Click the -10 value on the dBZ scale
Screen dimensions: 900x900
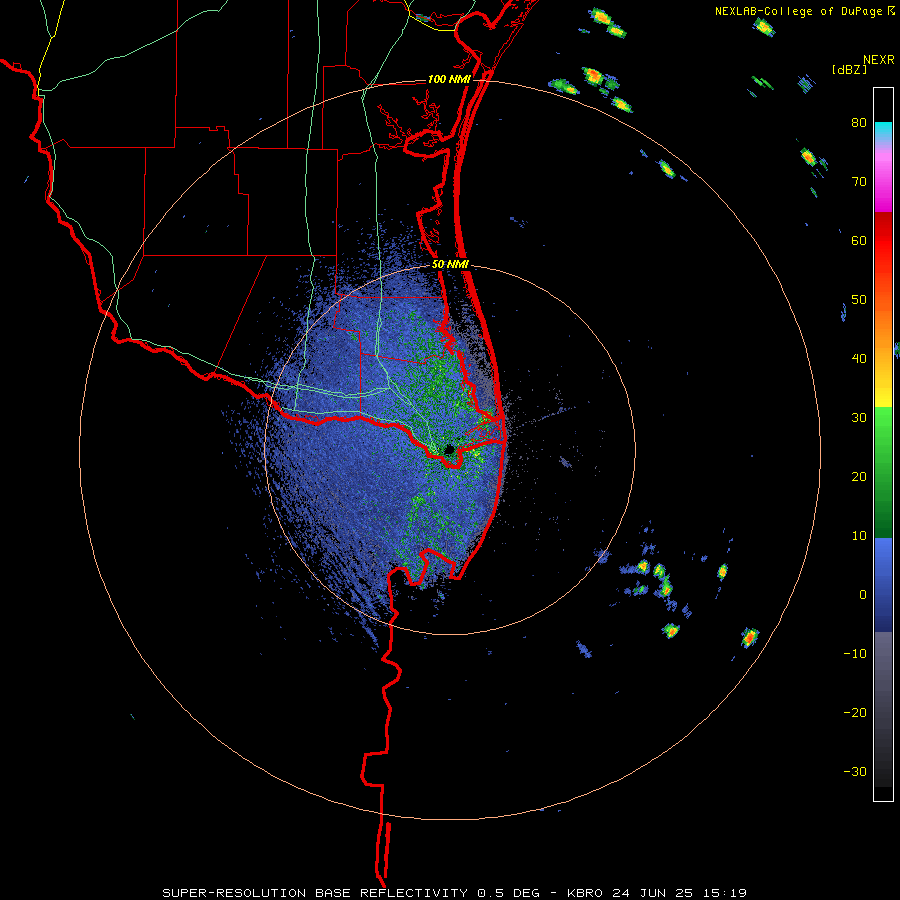pos(855,654)
